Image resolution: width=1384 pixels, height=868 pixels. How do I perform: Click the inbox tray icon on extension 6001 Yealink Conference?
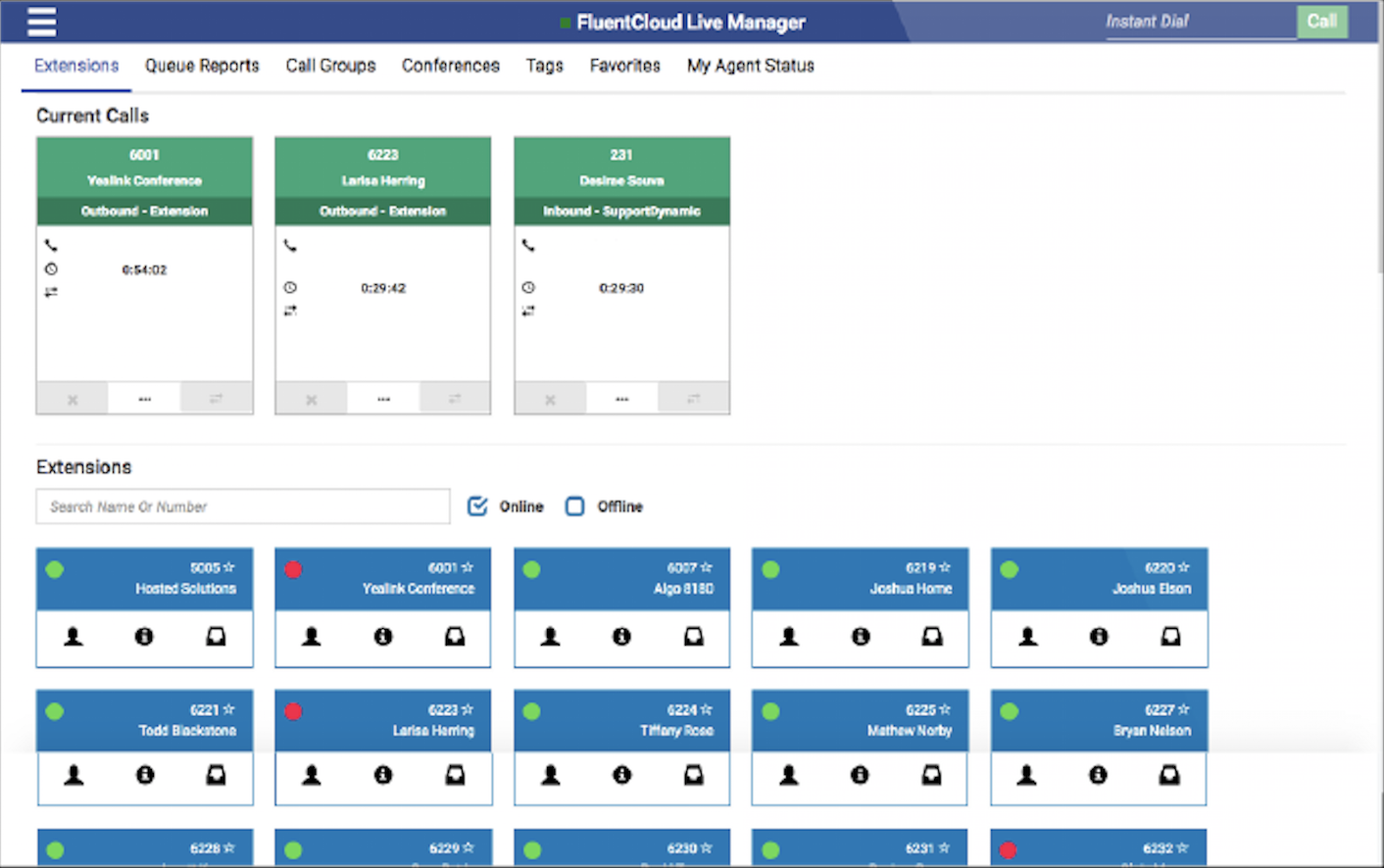(x=455, y=637)
